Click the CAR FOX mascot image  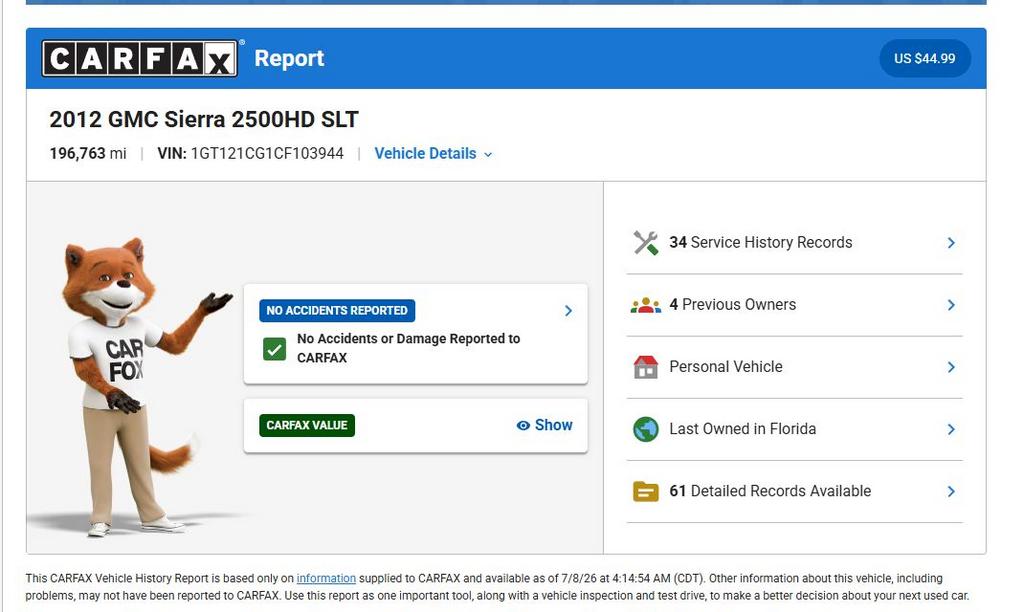click(x=137, y=387)
